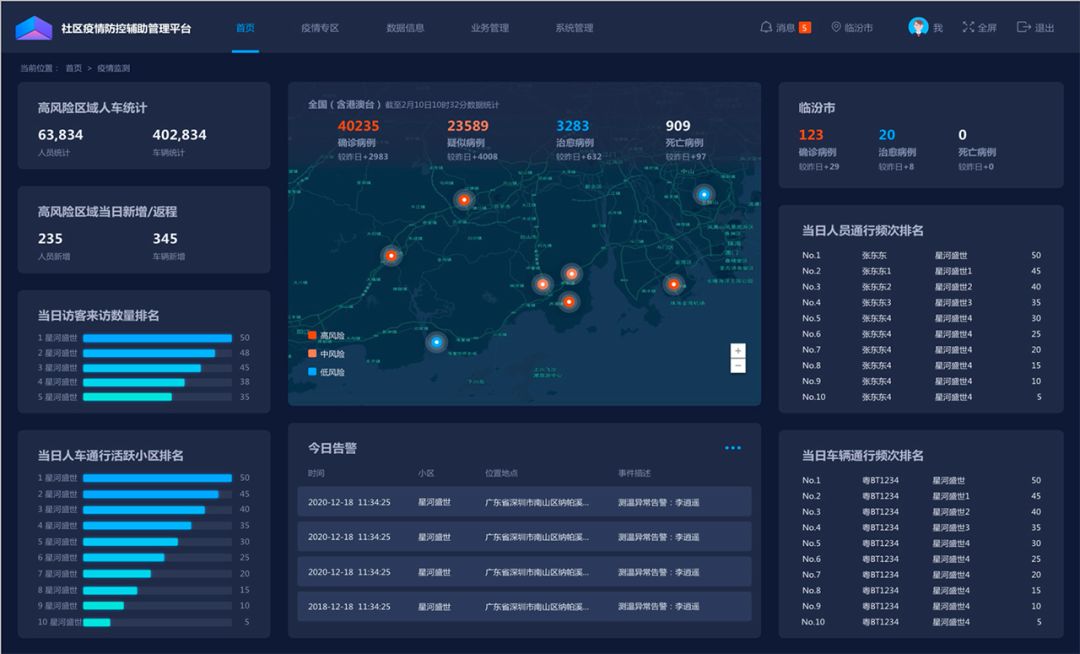
Task: Click the 退出 logout icon
Action: click(x=1023, y=28)
